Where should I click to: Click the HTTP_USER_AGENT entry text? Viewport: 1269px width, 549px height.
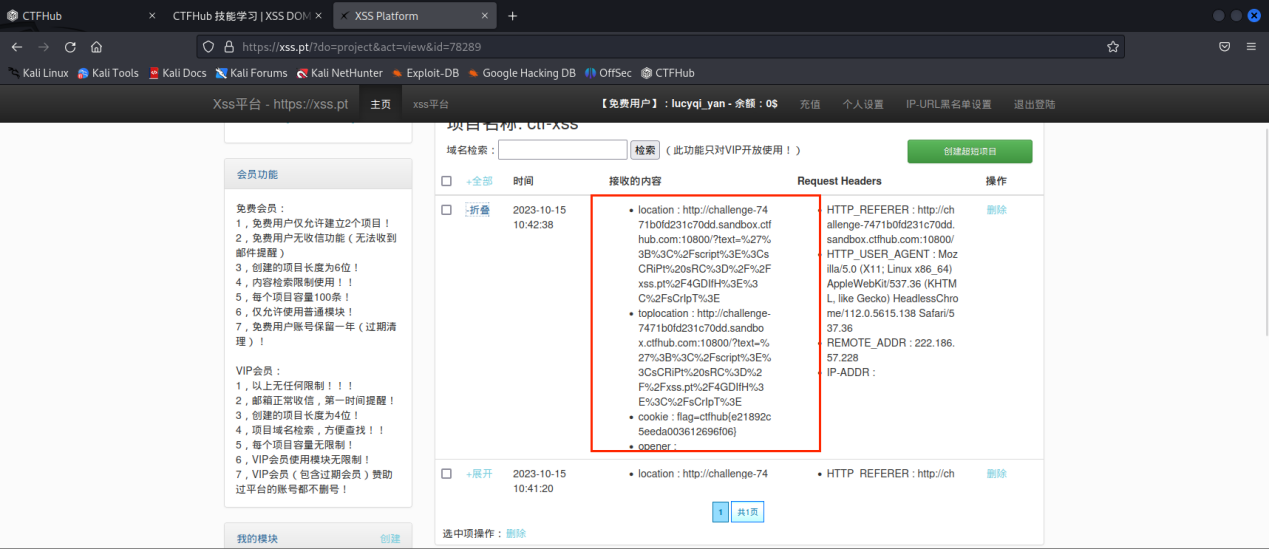pos(893,291)
